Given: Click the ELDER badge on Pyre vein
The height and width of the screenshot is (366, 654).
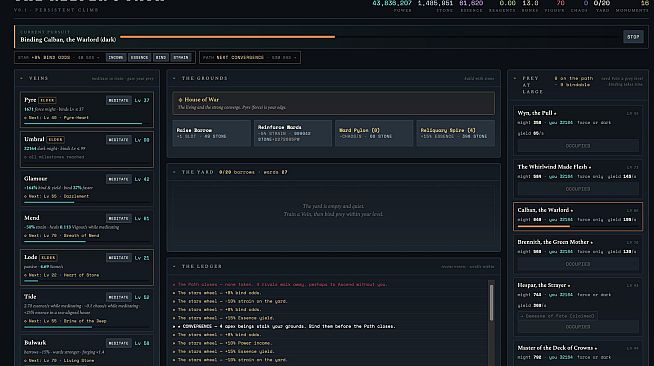Looking at the screenshot, I should [x=47, y=100].
